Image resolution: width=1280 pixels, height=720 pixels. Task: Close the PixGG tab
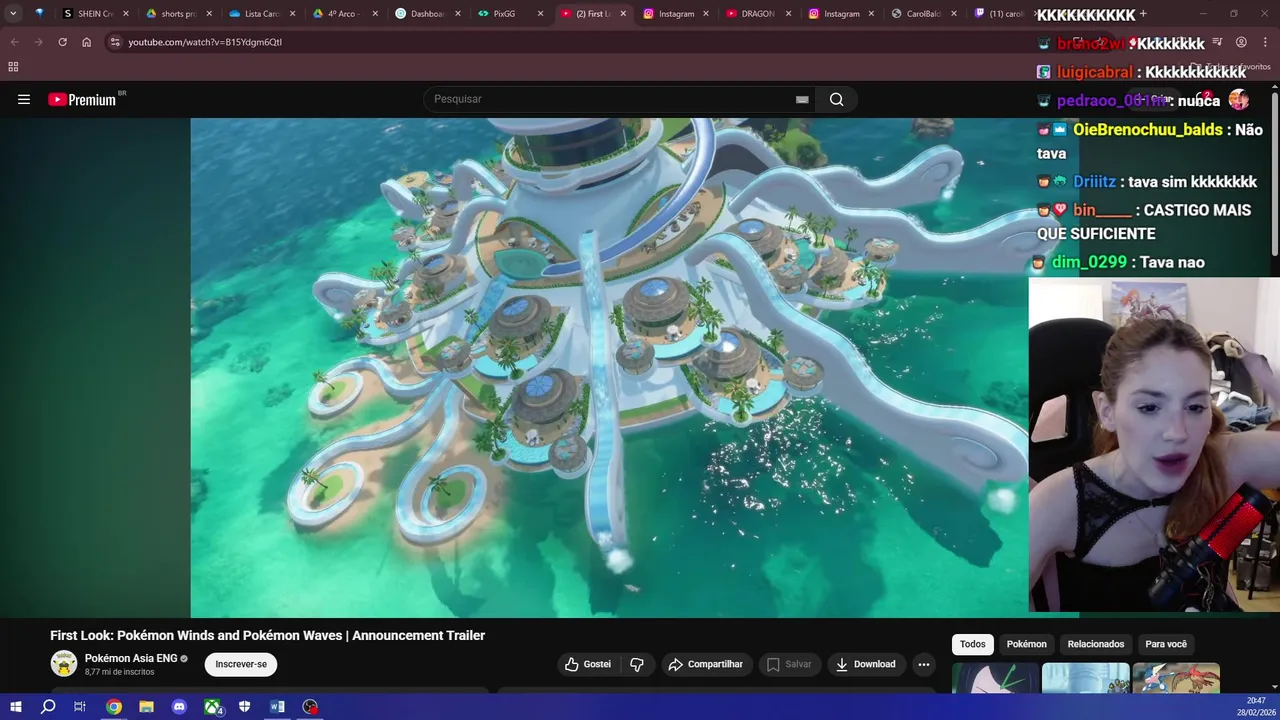click(x=540, y=14)
